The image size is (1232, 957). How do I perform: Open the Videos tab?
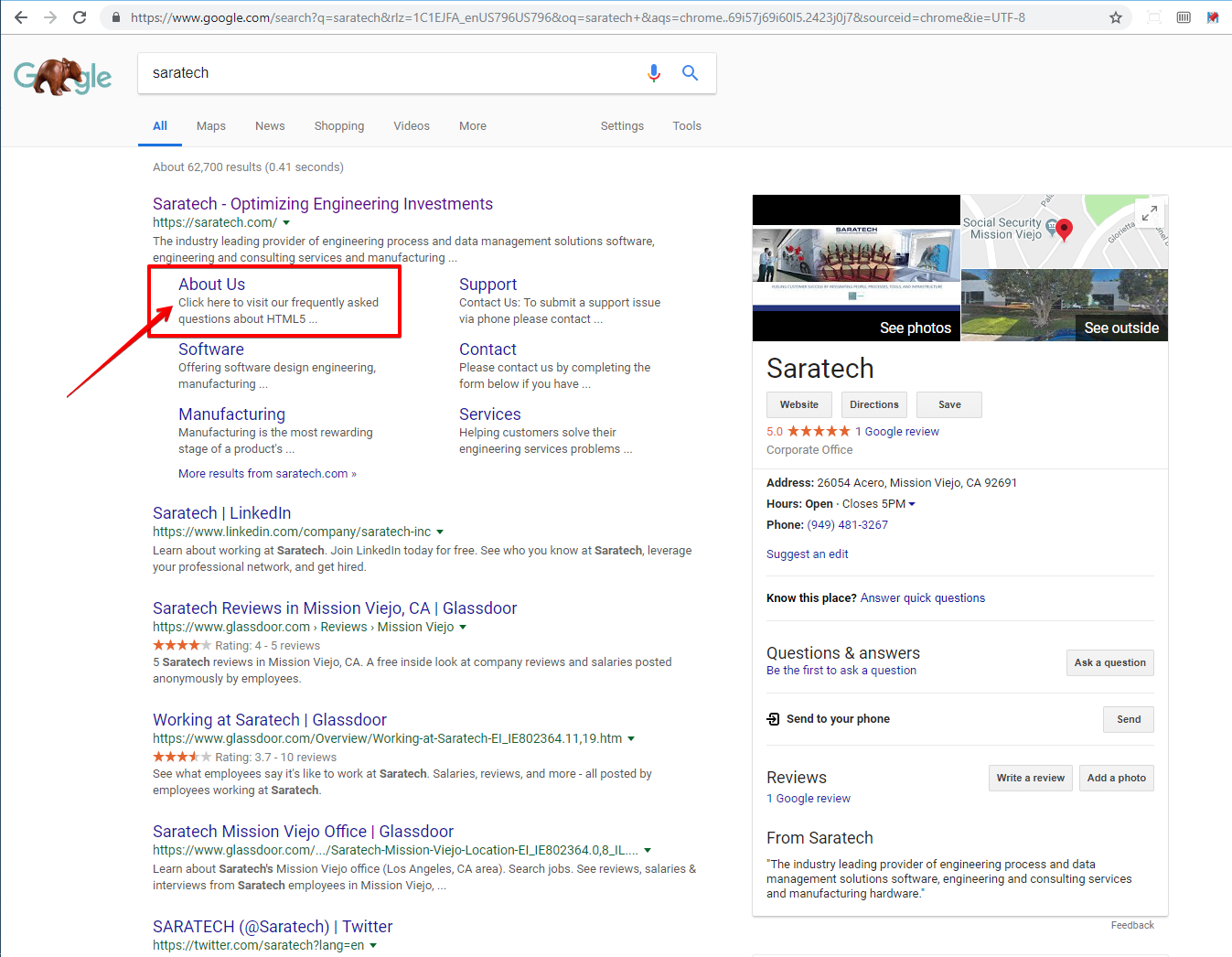point(412,126)
